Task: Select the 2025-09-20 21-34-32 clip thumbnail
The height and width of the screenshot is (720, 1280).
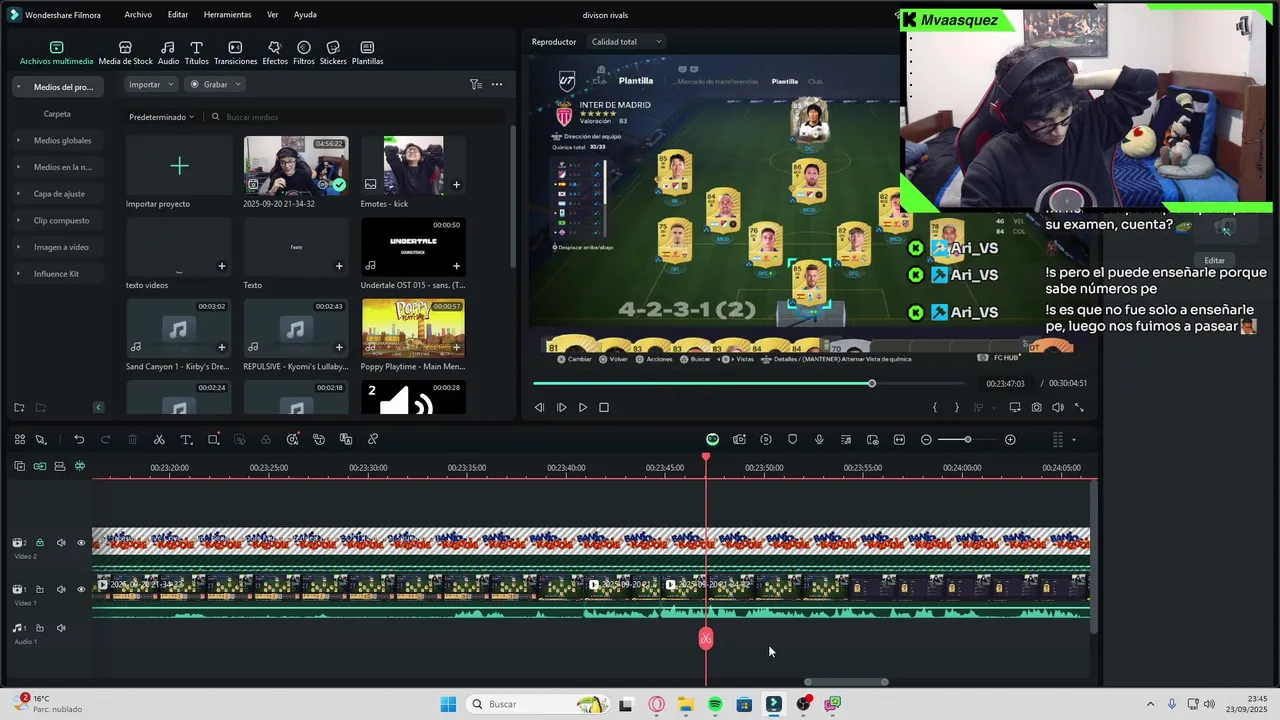Action: [296, 166]
